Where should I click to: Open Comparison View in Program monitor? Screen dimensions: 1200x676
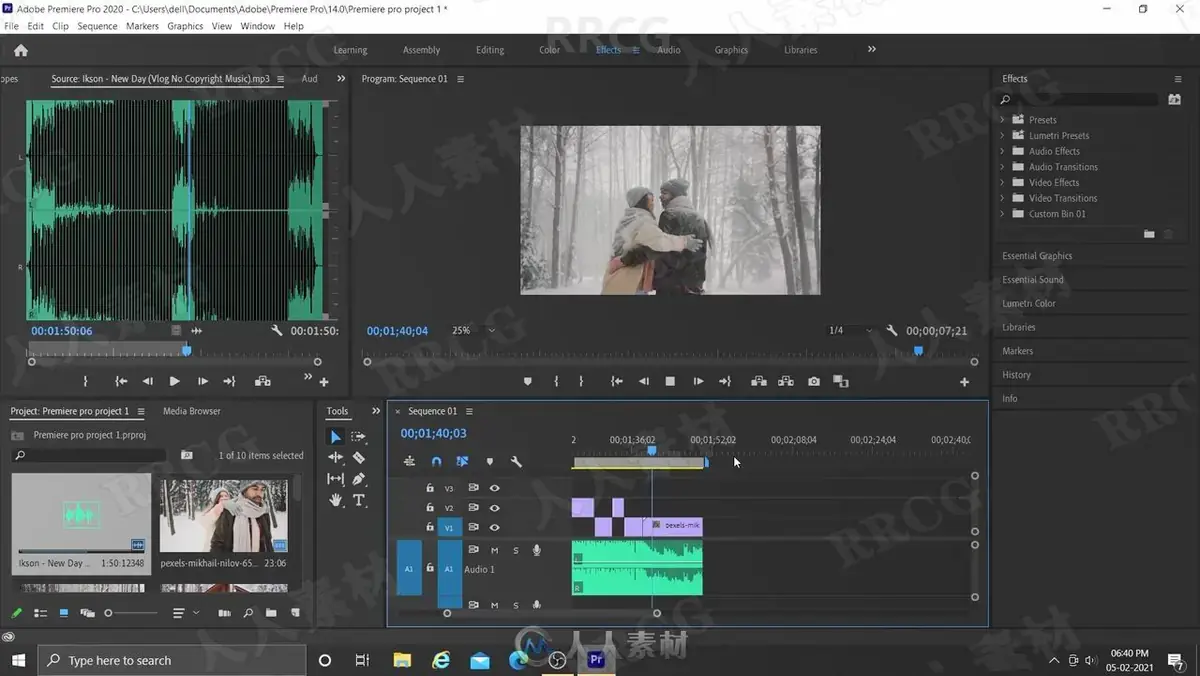coord(841,381)
